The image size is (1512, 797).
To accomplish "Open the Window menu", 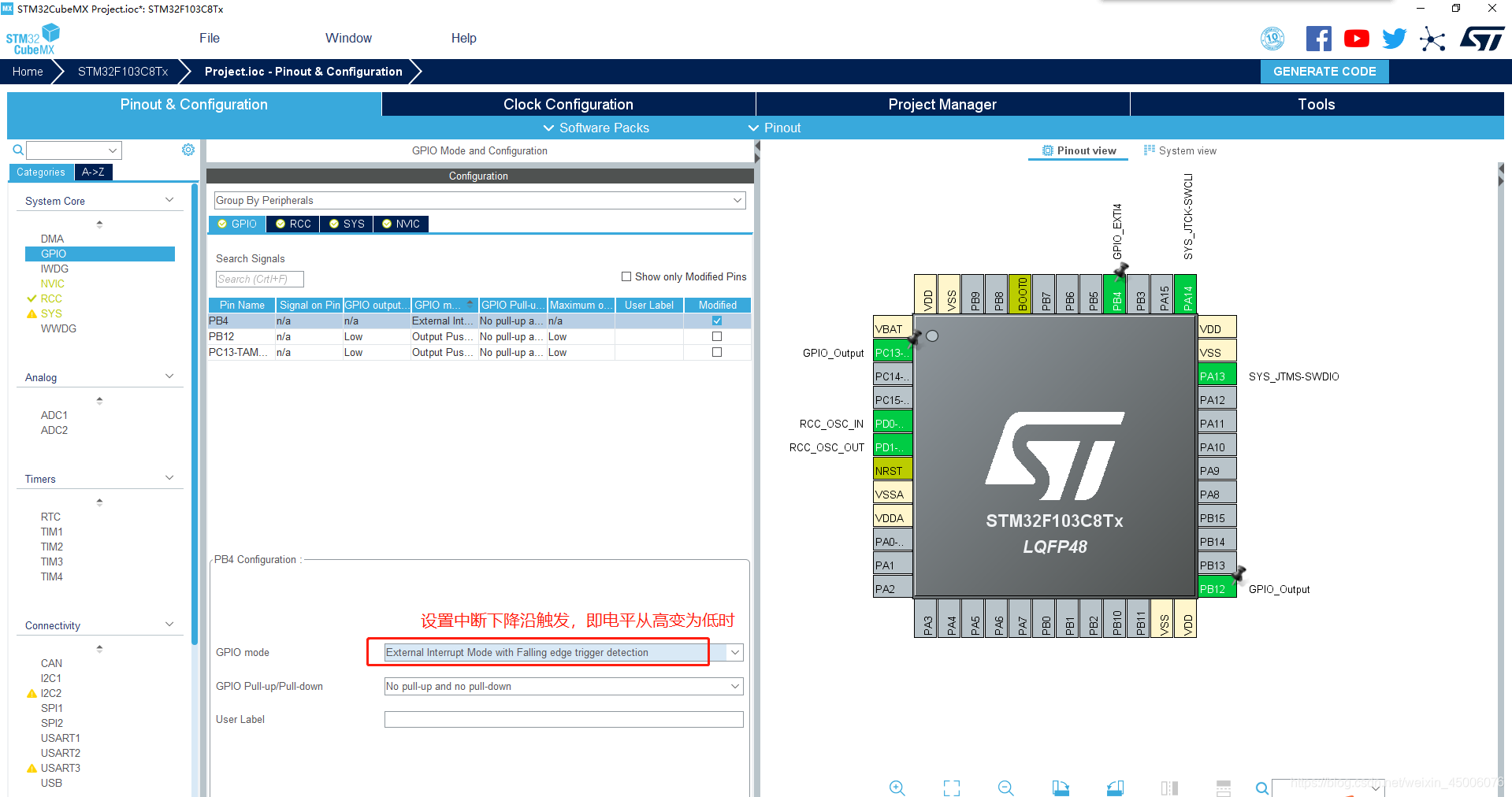I will [x=348, y=38].
